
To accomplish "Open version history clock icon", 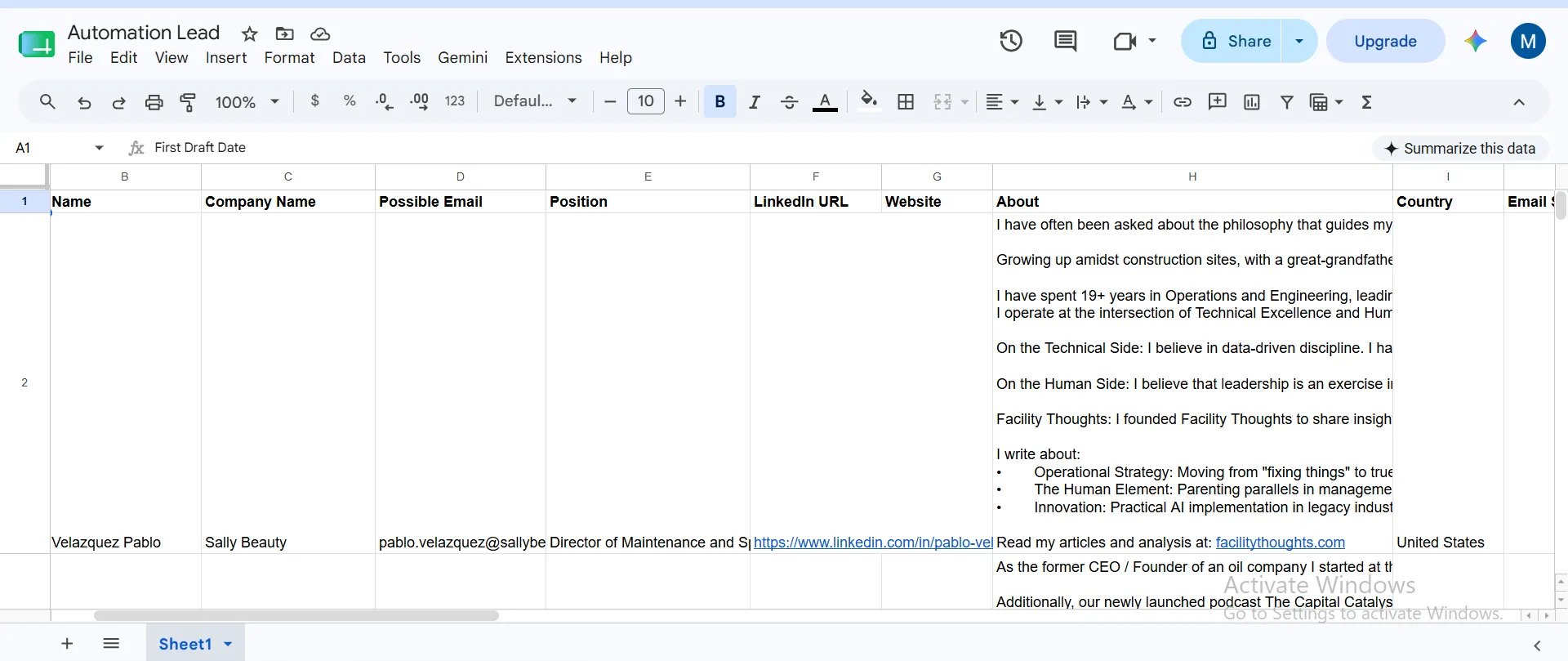I will pyautogui.click(x=1011, y=41).
